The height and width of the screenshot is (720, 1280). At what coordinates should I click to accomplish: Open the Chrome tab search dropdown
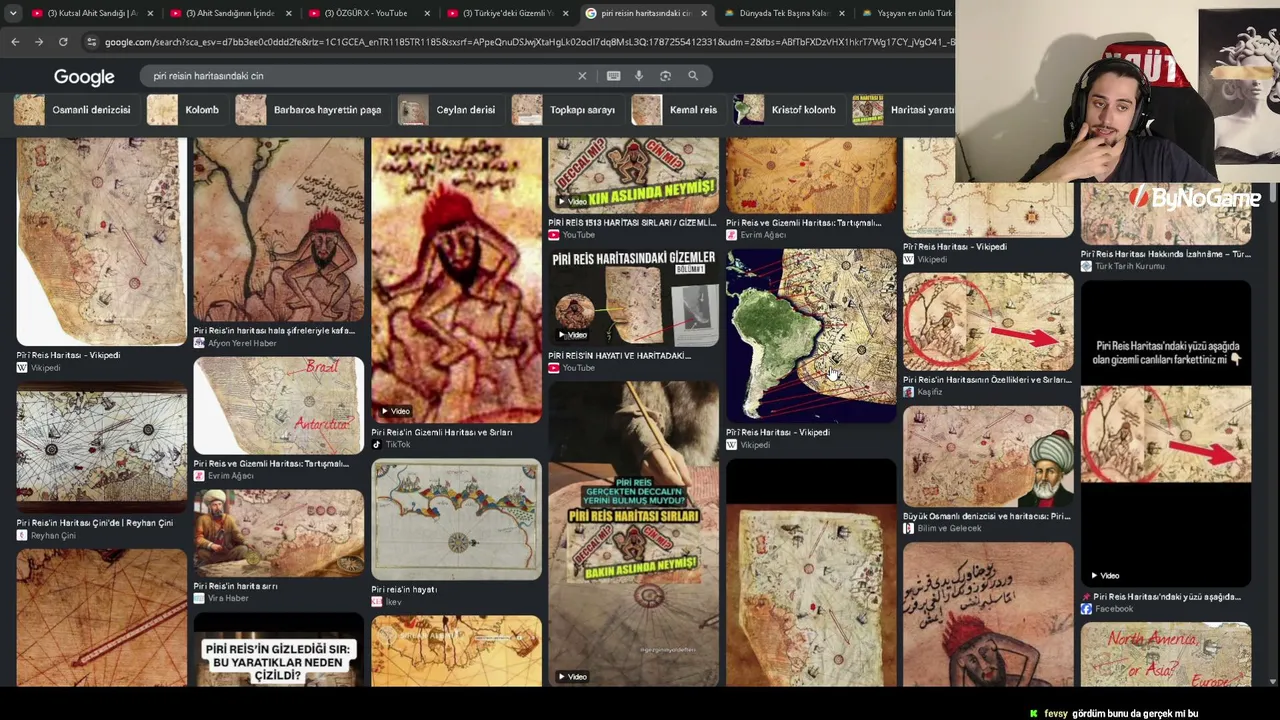point(13,13)
